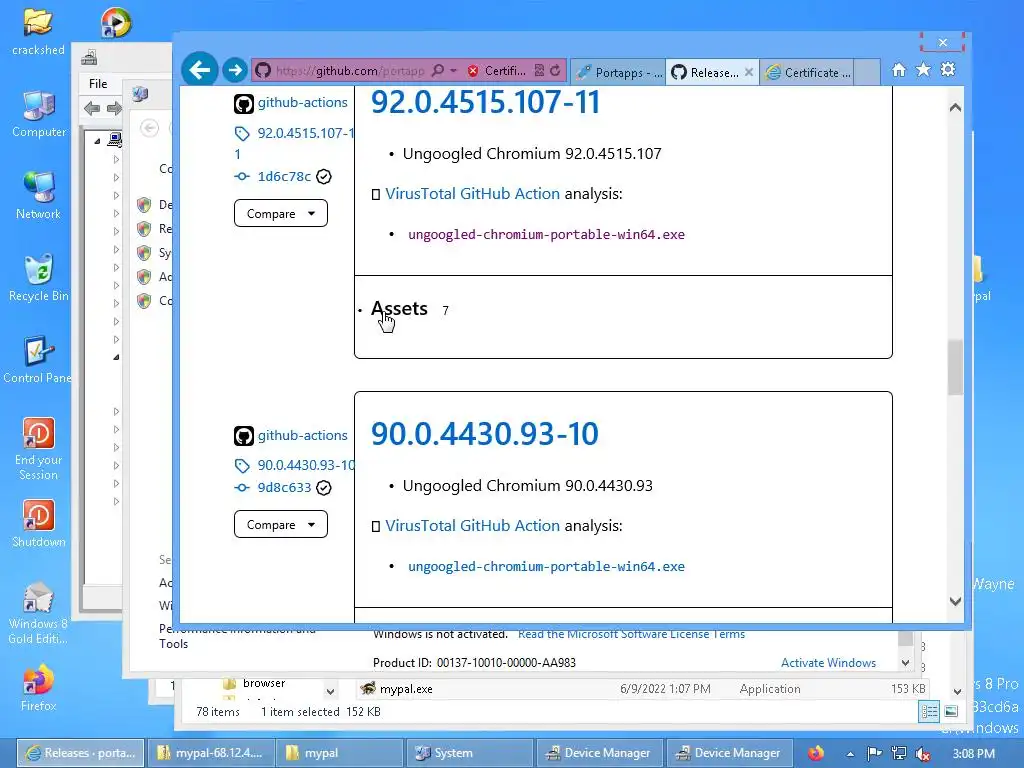Click muted volume icon in system tray
Screen dimensions: 1024x768
click(x=923, y=754)
